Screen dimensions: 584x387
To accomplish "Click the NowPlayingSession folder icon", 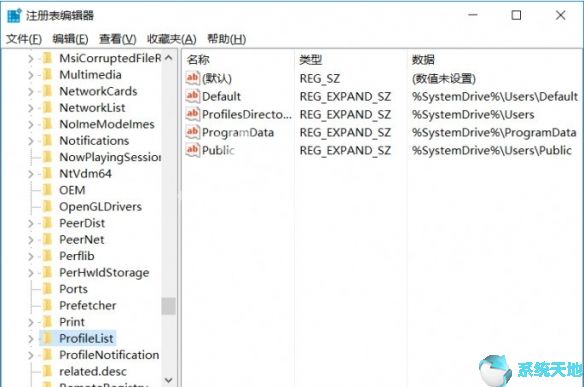I will click(47, 157).
